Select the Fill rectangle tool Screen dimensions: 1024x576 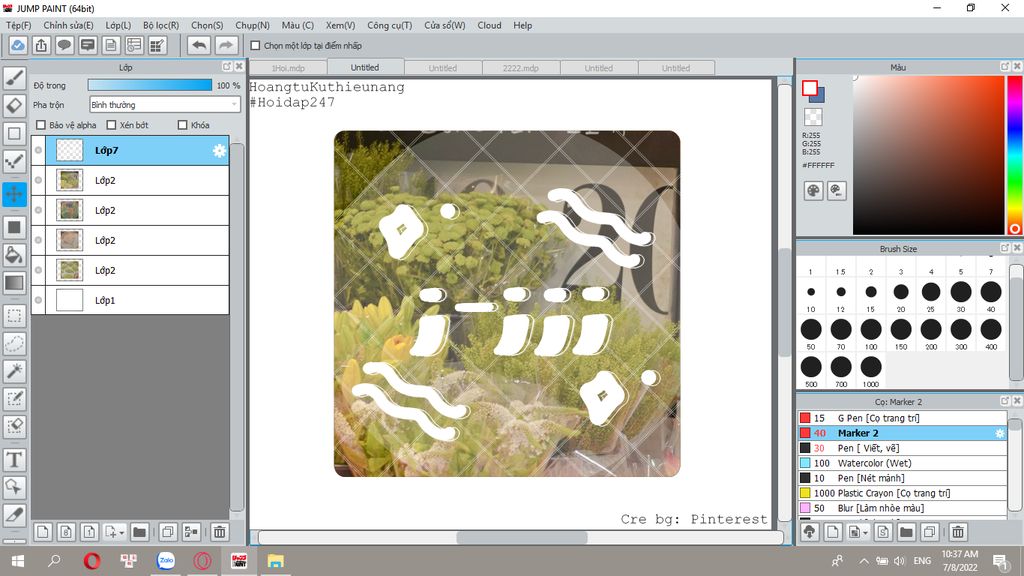click(x=14, y=227)
